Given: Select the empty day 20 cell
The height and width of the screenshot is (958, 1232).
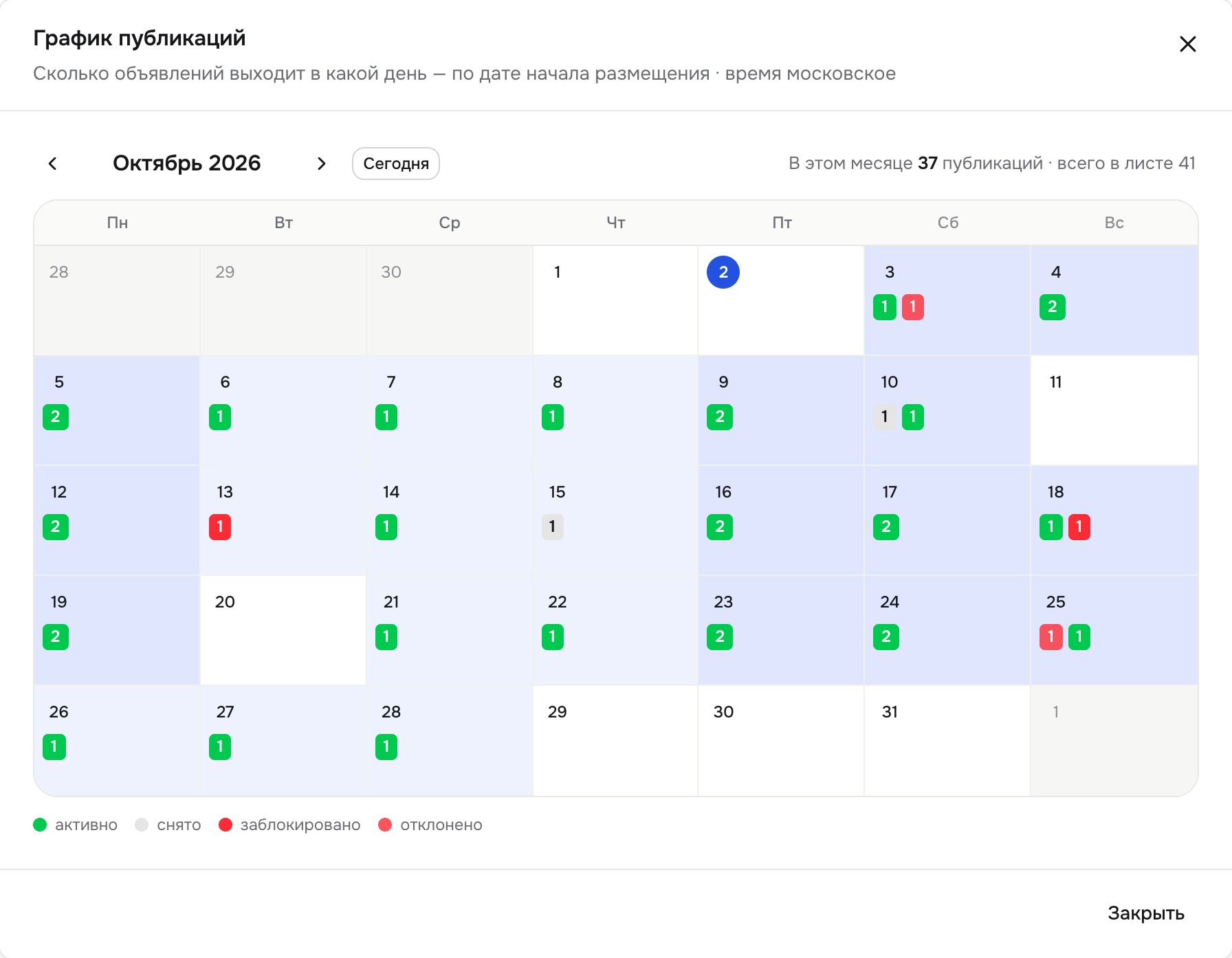Looking at the screenshot, I should coord(283,630).
